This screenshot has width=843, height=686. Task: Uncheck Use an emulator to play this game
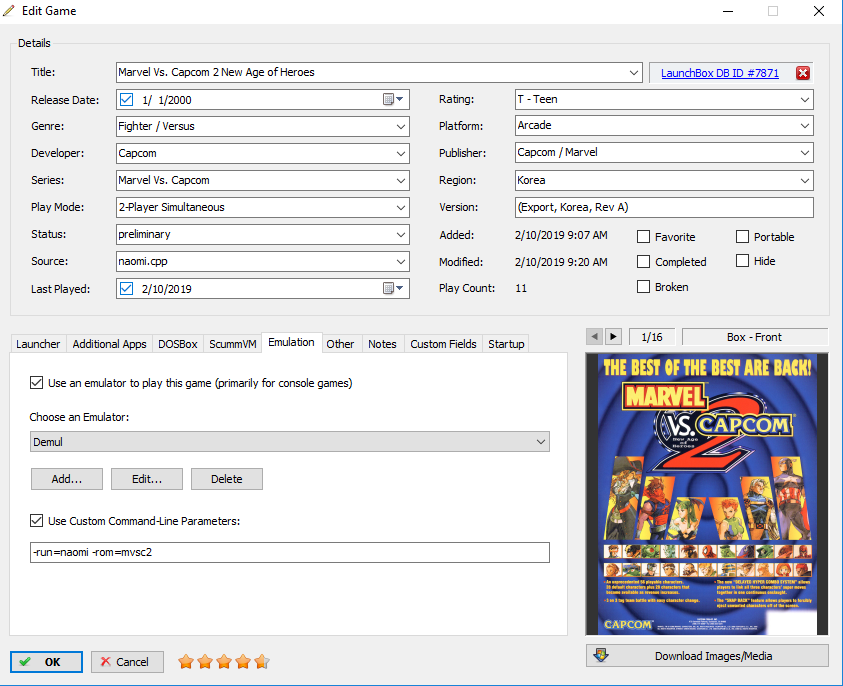click(x=37, y=383)
